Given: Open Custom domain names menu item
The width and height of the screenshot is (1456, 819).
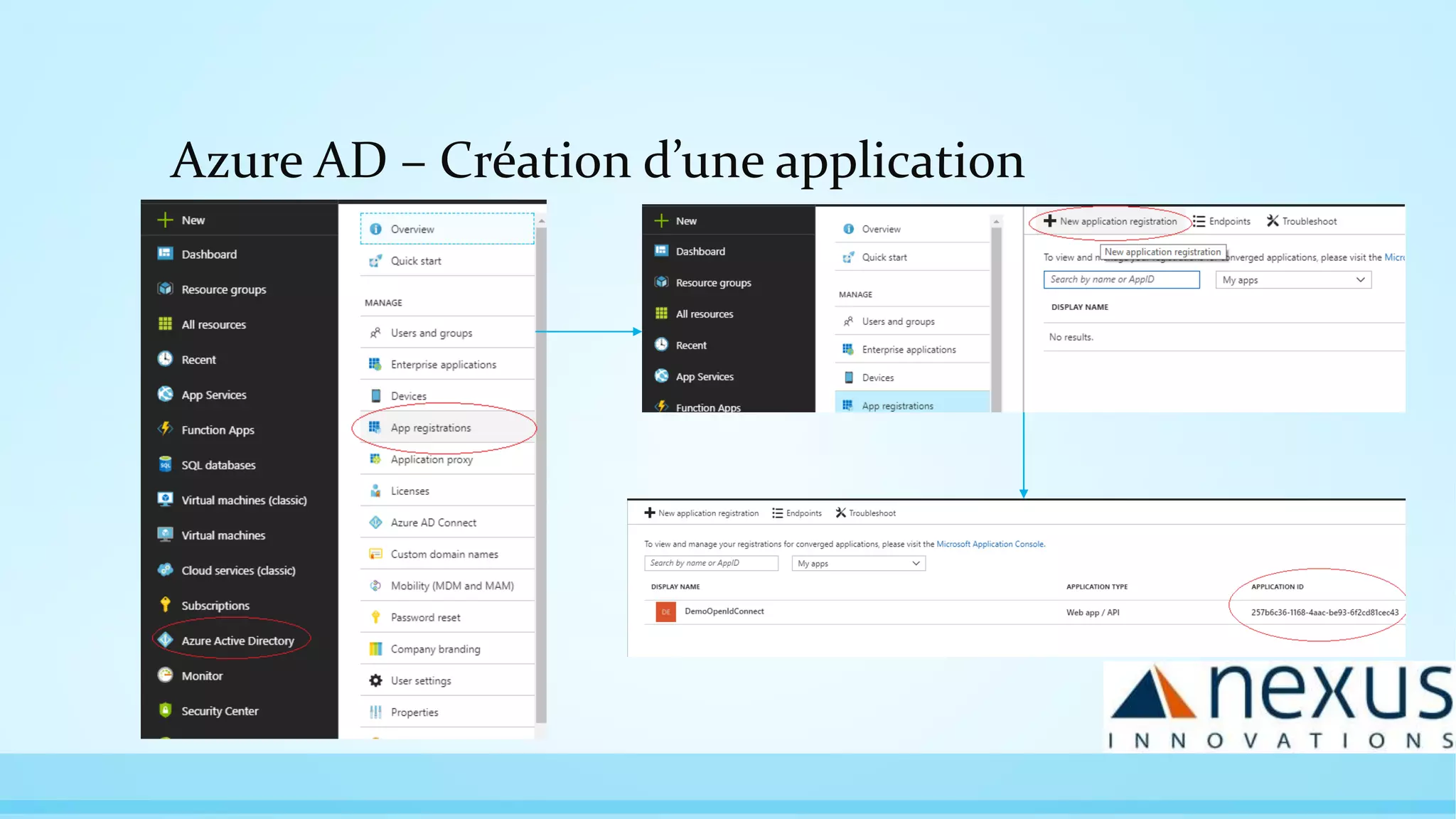Looking at the screenshot, I should click(x=444, y=554).
